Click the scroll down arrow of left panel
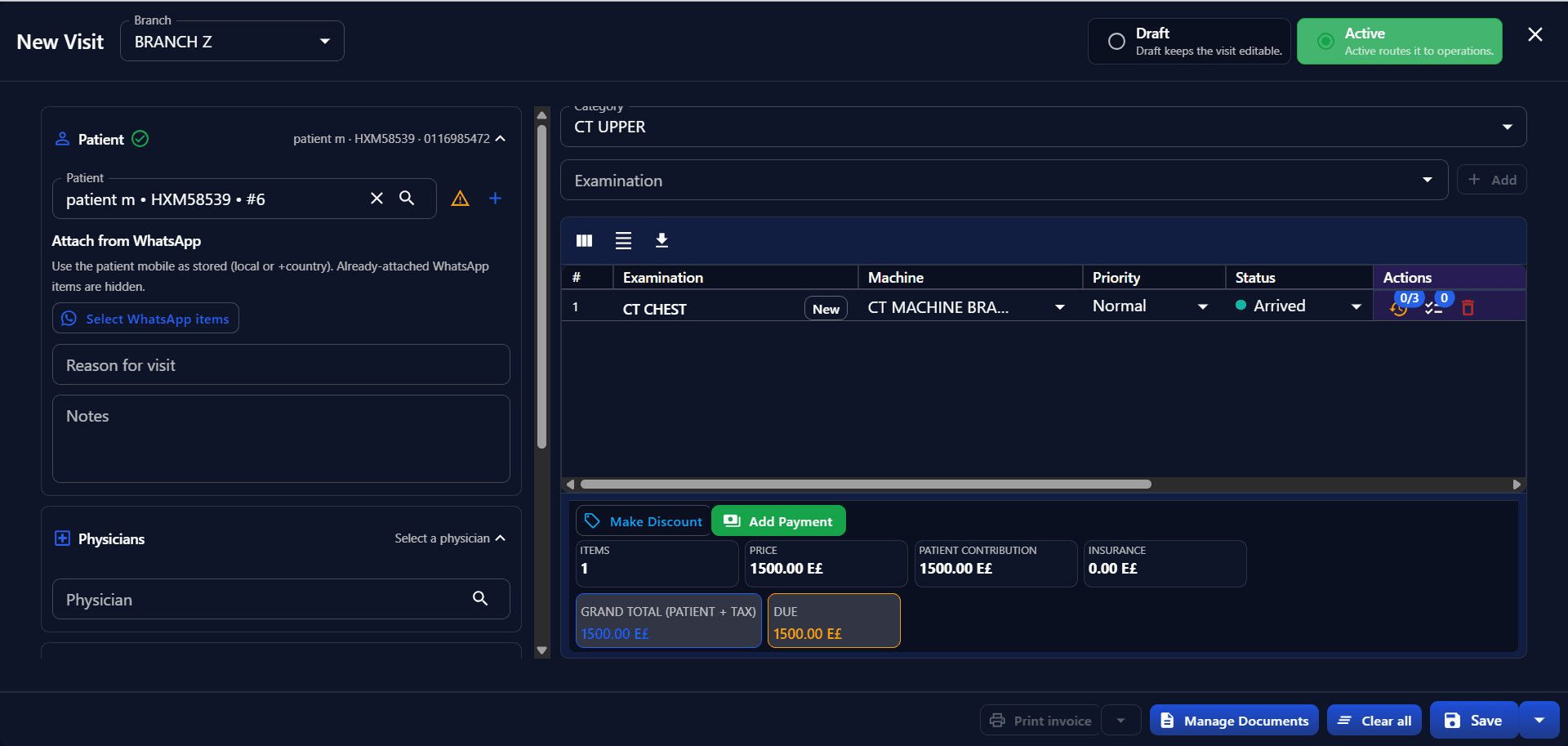This screenshot has height=746, width=1568. pos(541,651)
